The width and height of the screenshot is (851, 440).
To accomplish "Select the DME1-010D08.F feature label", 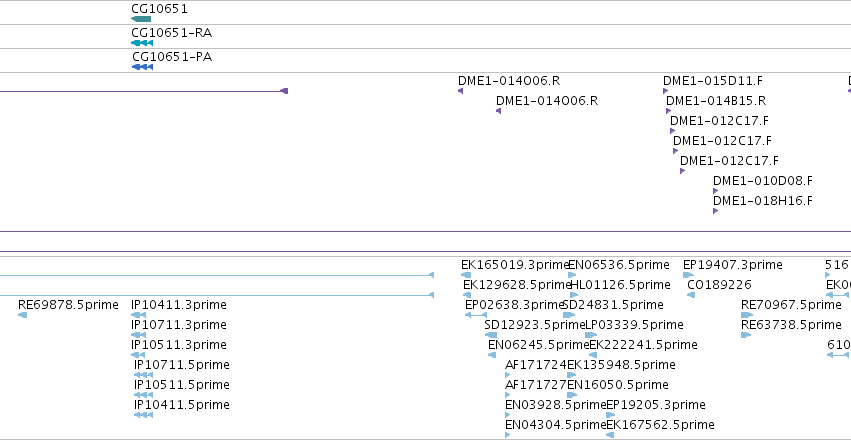I will pos(763,181).
